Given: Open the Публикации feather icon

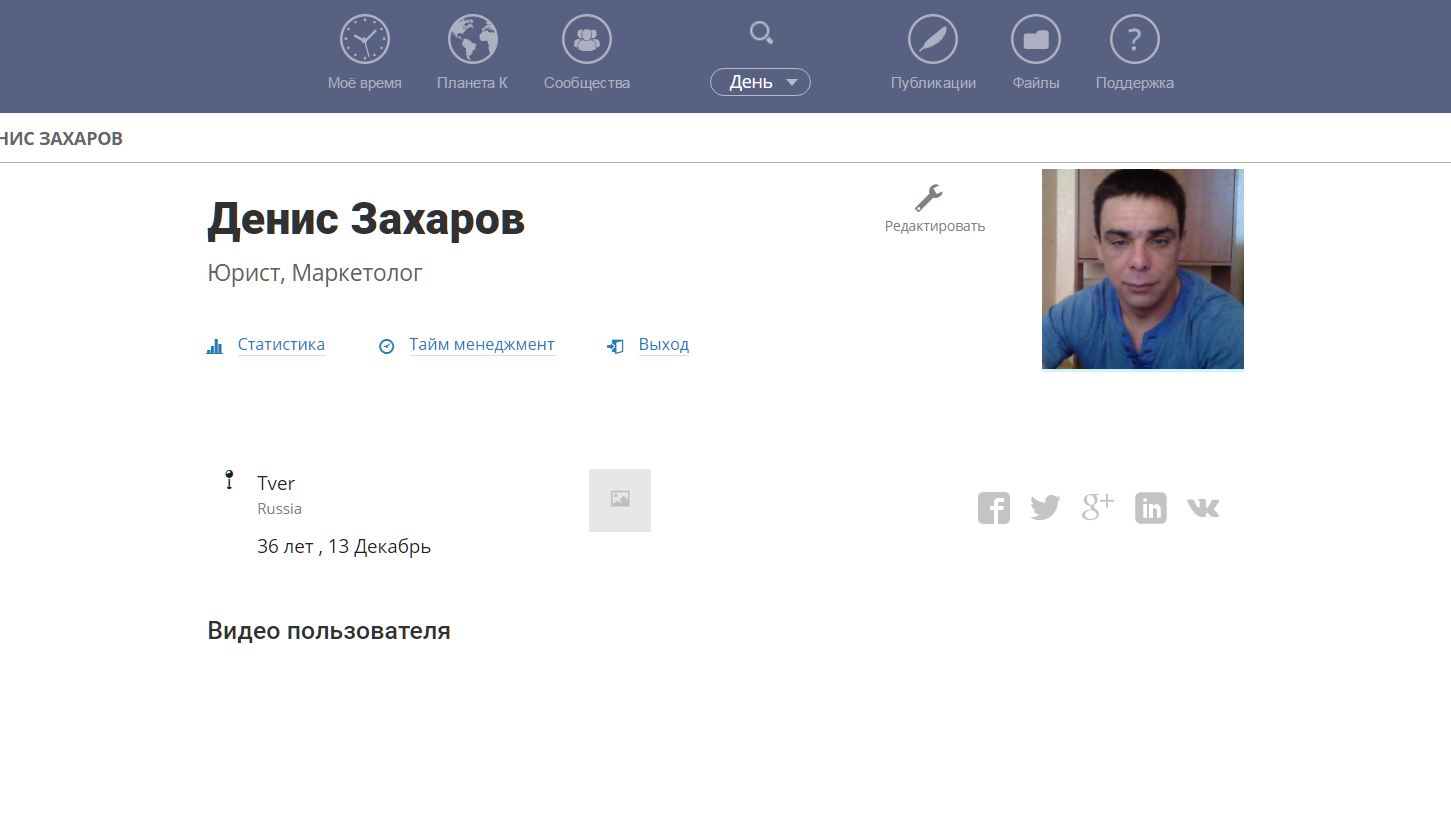Looking at the screenshot, I should [x=933, y=40].
